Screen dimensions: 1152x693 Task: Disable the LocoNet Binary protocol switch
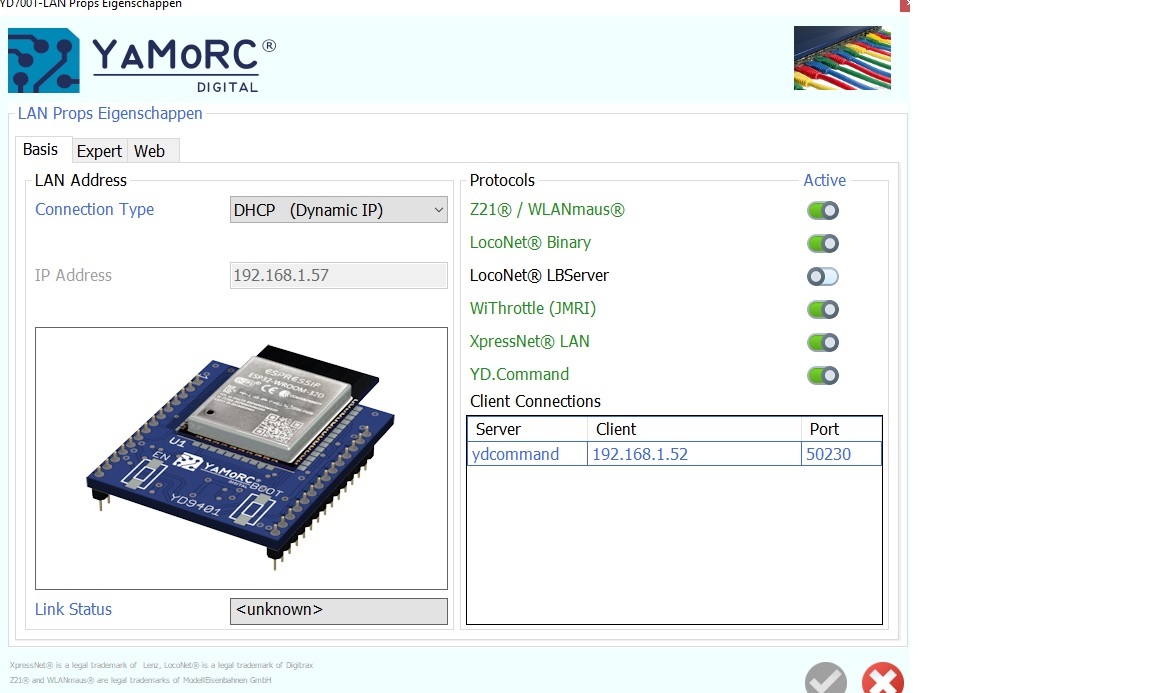point(823,243)
